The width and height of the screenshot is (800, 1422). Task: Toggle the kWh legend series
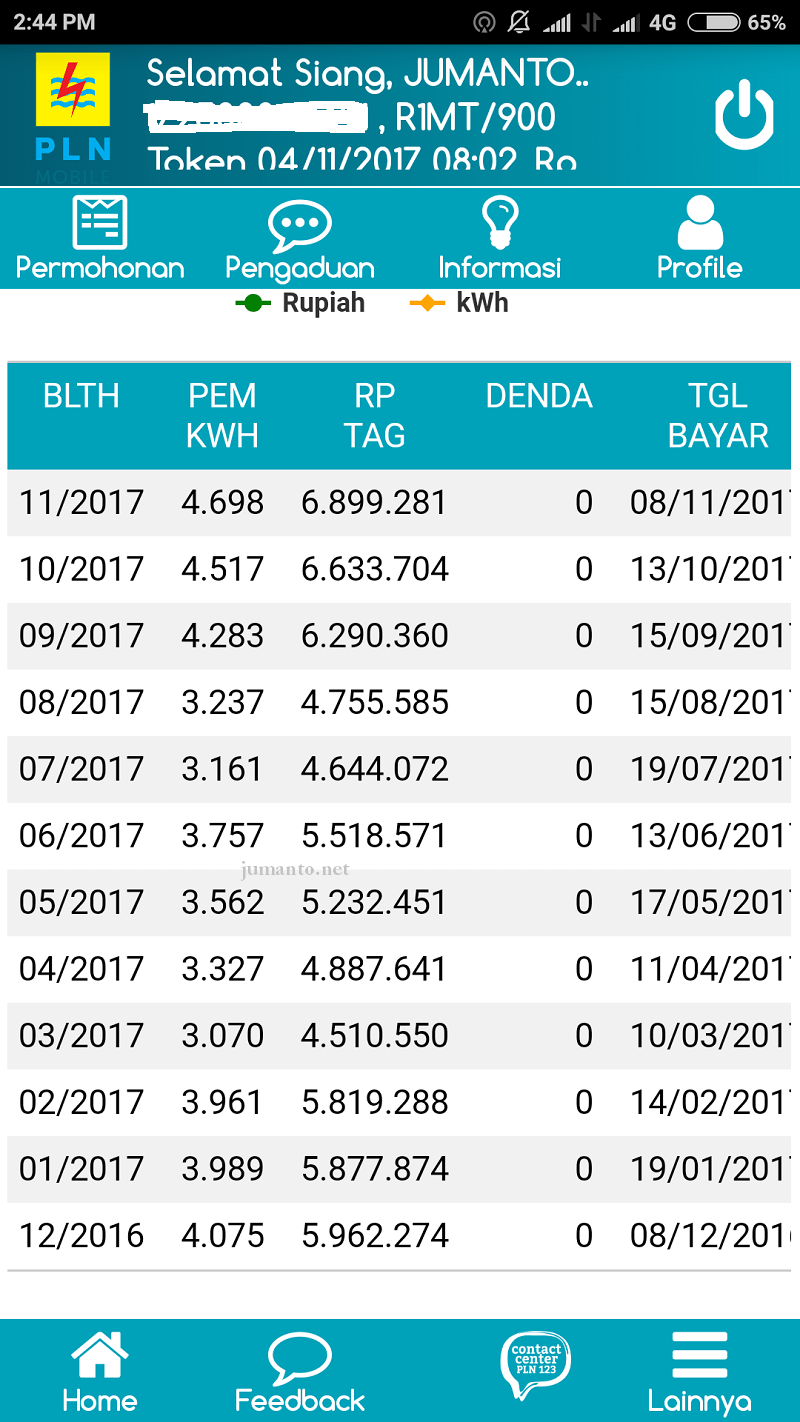[459, 303]
